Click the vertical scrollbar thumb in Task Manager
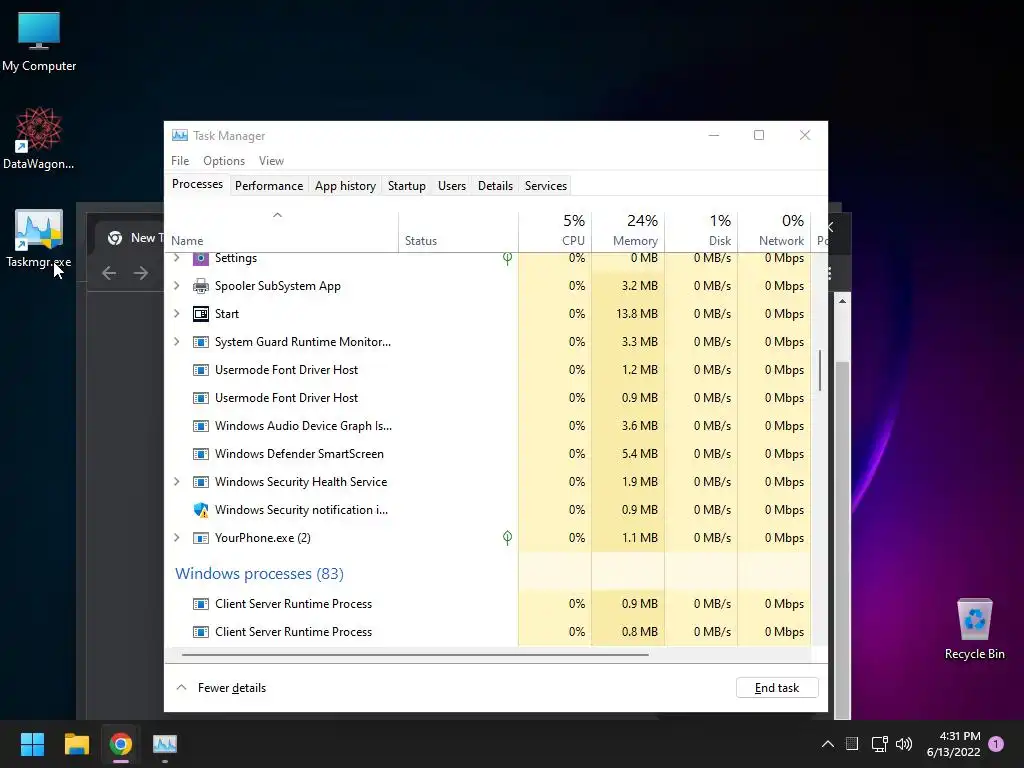 (820, 370)
